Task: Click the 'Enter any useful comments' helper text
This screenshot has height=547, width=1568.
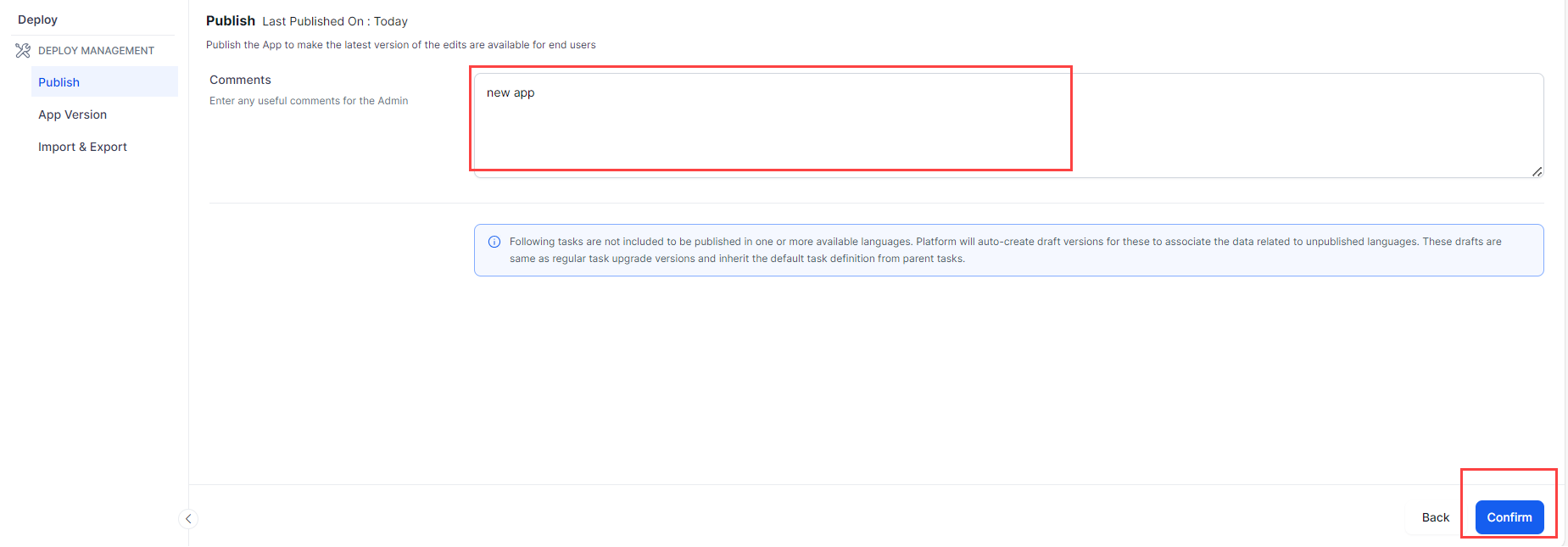Action: [x=309, y=101]
